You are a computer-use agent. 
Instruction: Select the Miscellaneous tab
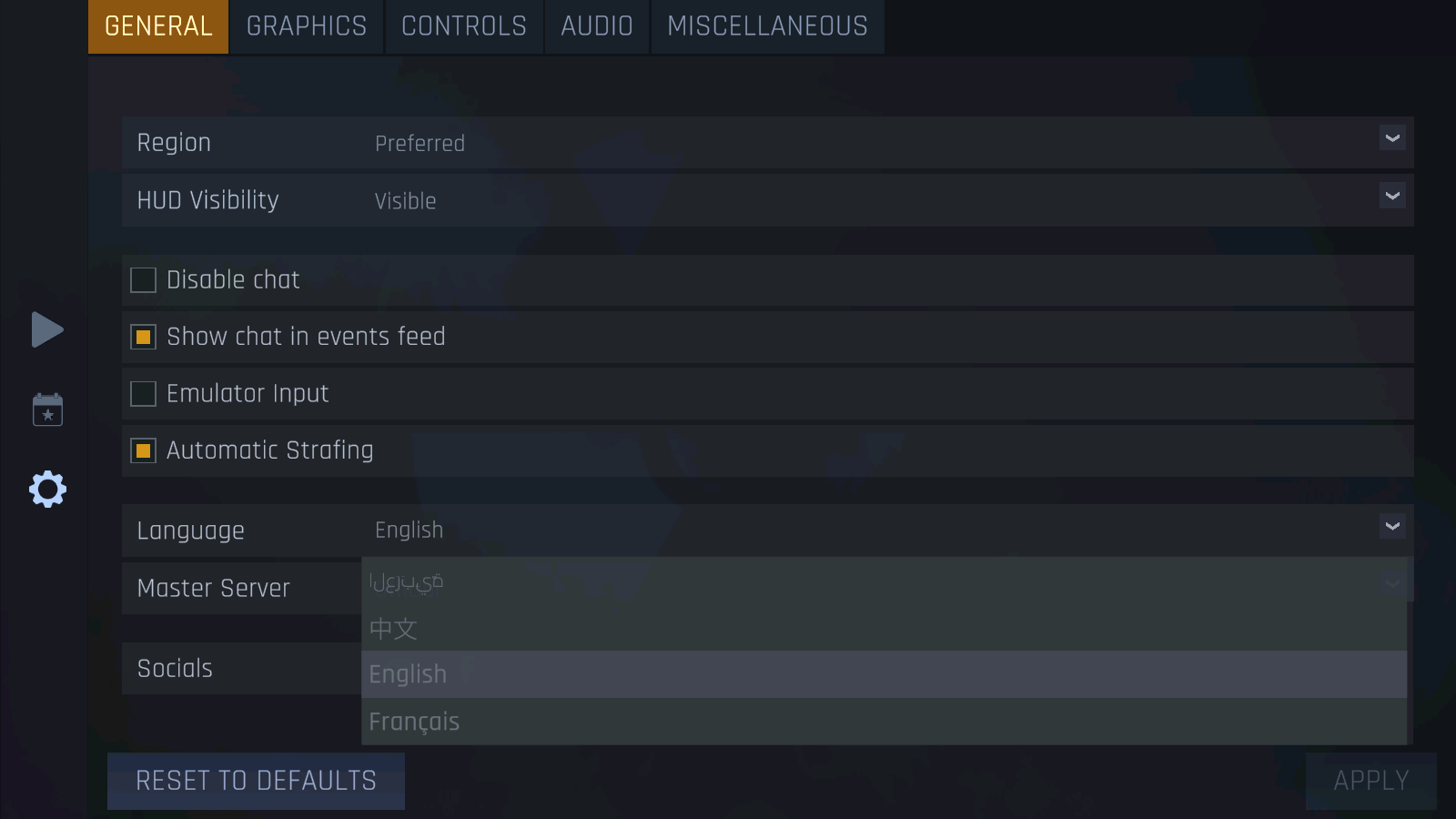point(767,26)
